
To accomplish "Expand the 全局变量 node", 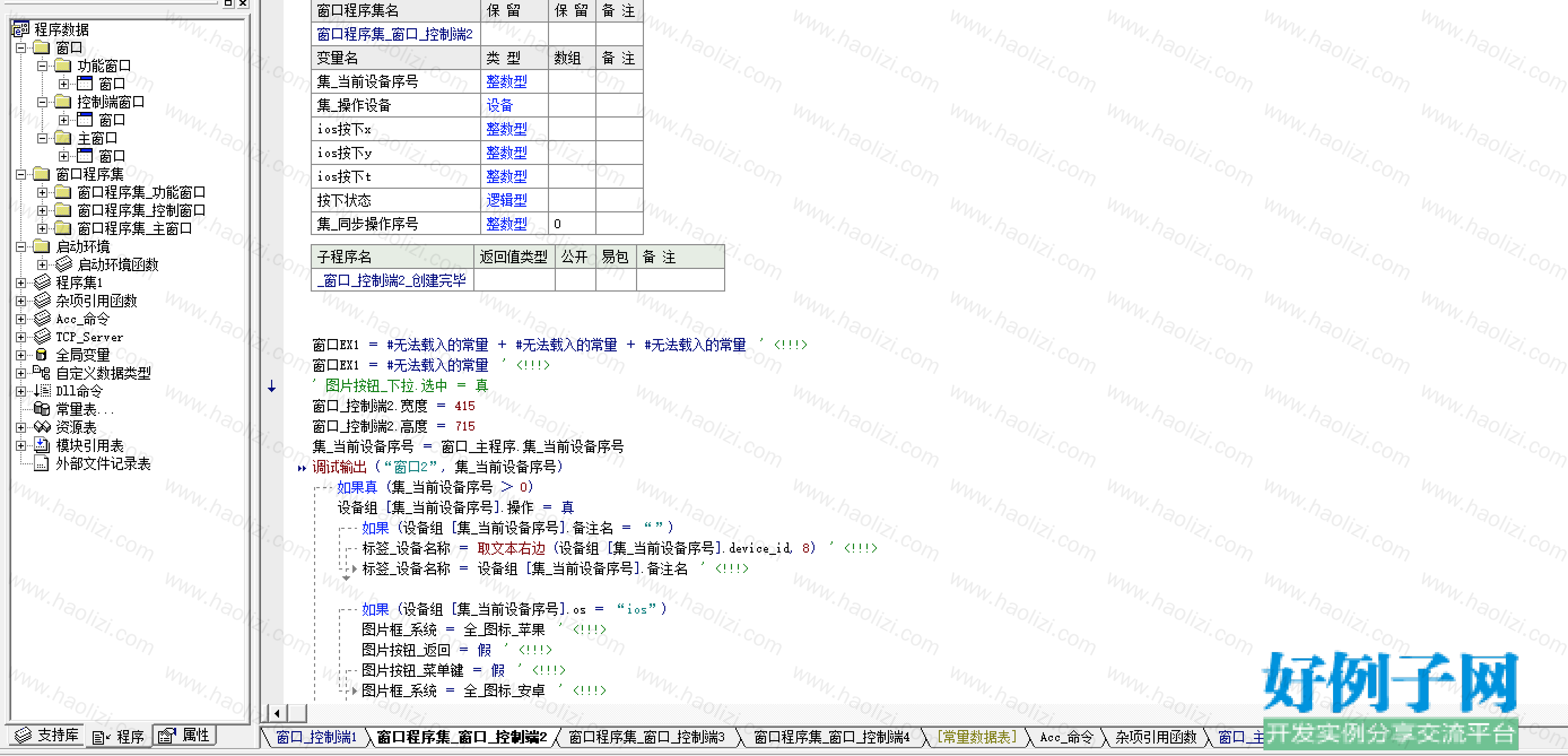I will (21, 355).
